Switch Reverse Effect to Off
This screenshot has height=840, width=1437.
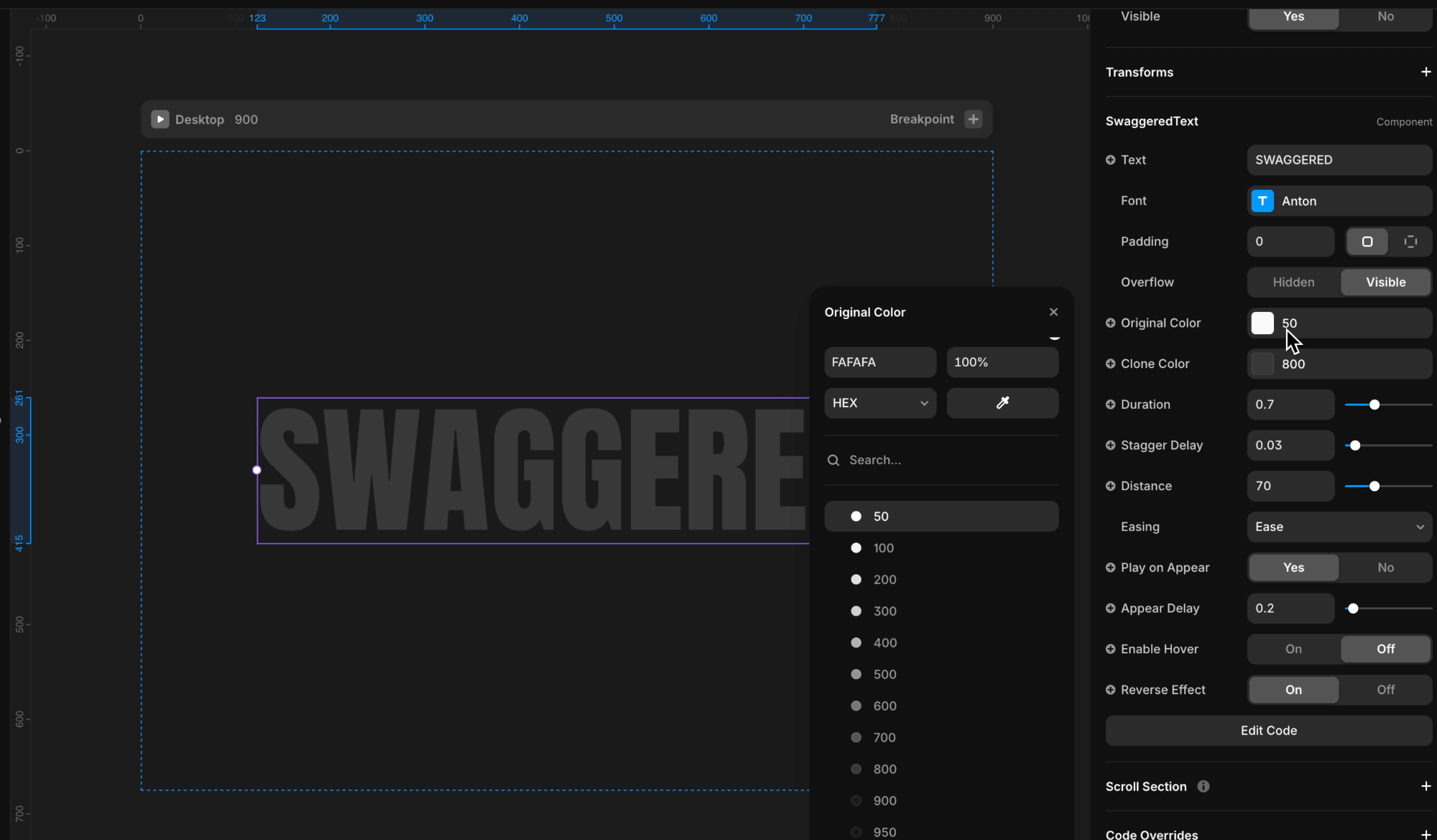[x=1385, y=690]
